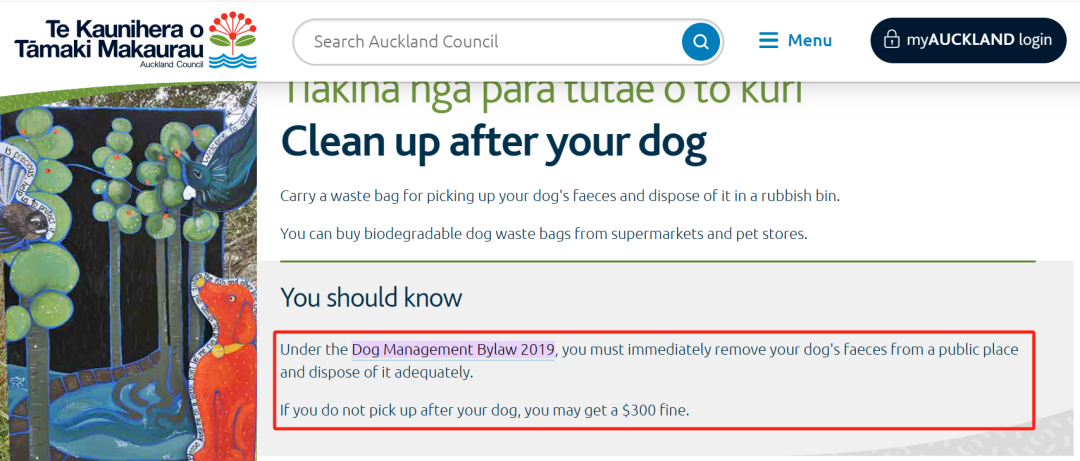Click the 'Clean up after your dog' heading
Image resolution: width=1080 pixels, height=461 pixels.
click(494, 142)
